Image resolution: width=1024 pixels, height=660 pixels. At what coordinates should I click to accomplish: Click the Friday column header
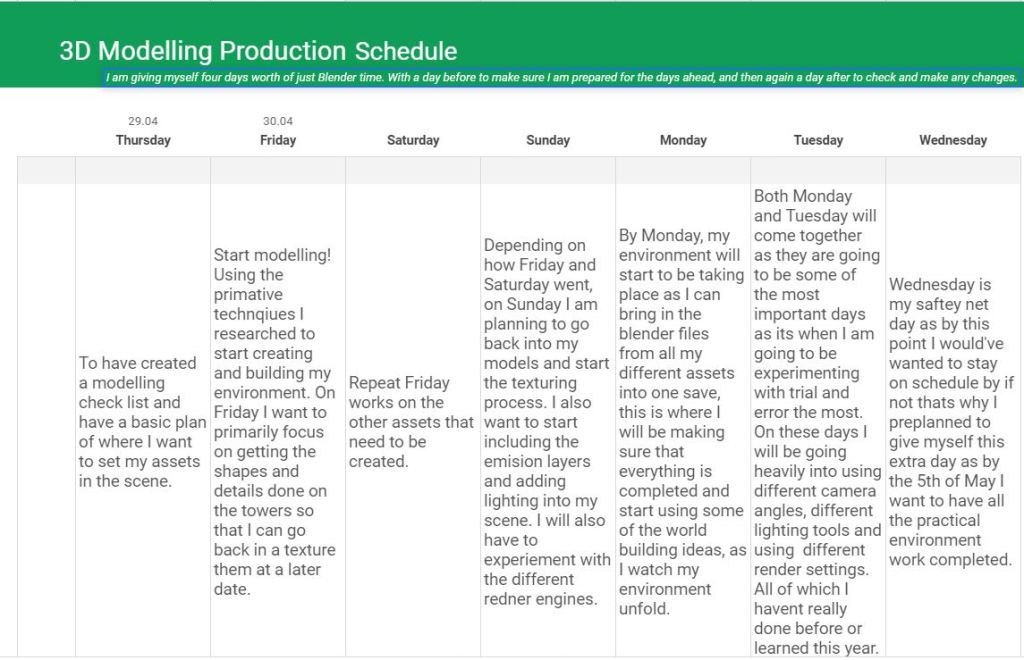tap(278, 141)
